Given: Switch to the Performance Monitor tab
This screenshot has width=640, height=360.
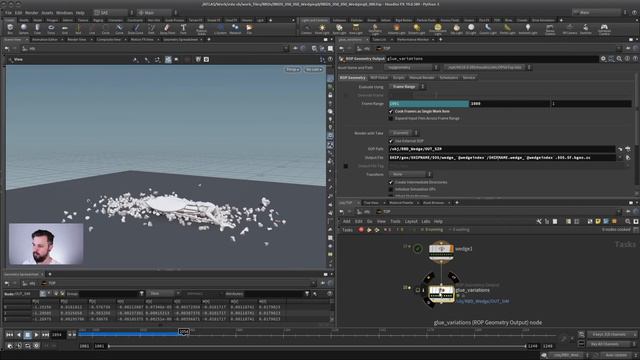Looking at the screenshot, I should click(x=413, y=40).
